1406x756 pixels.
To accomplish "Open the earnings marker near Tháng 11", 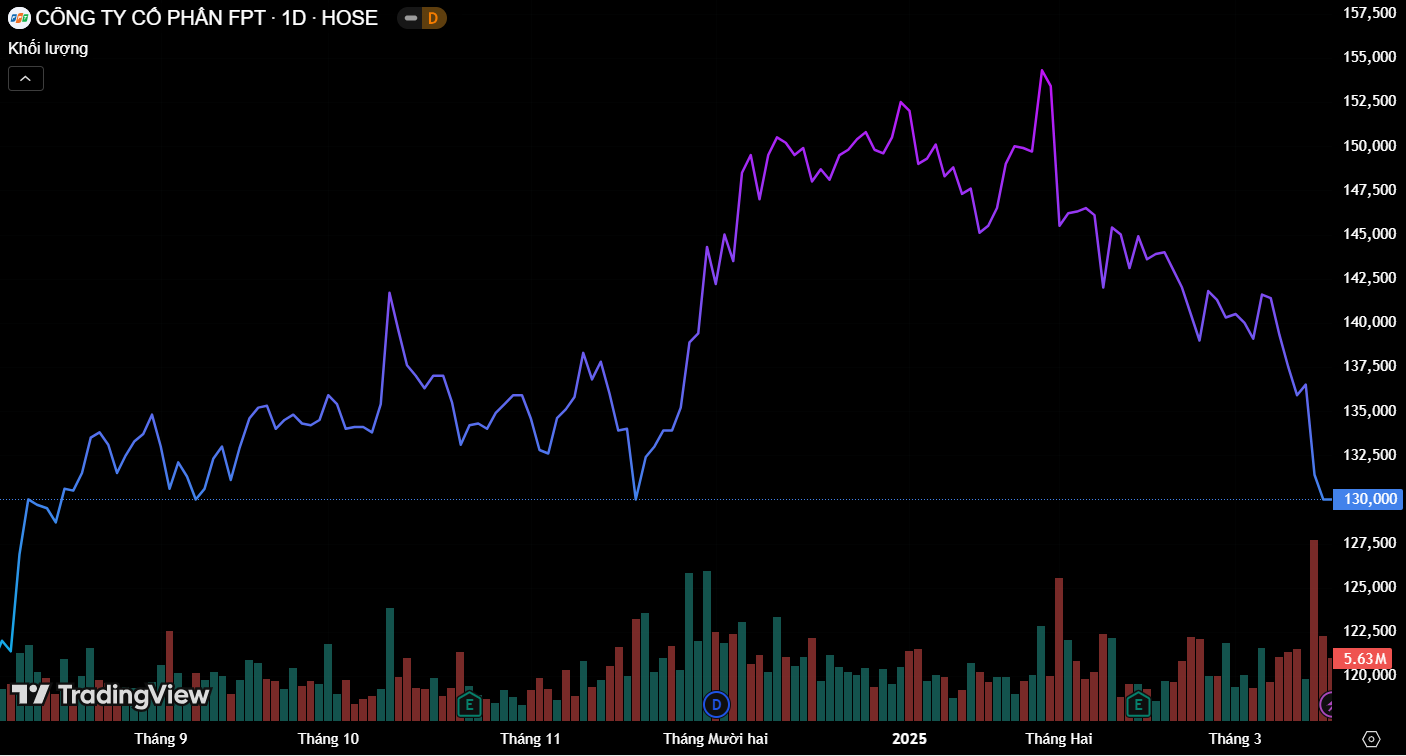I will [468, 704].
